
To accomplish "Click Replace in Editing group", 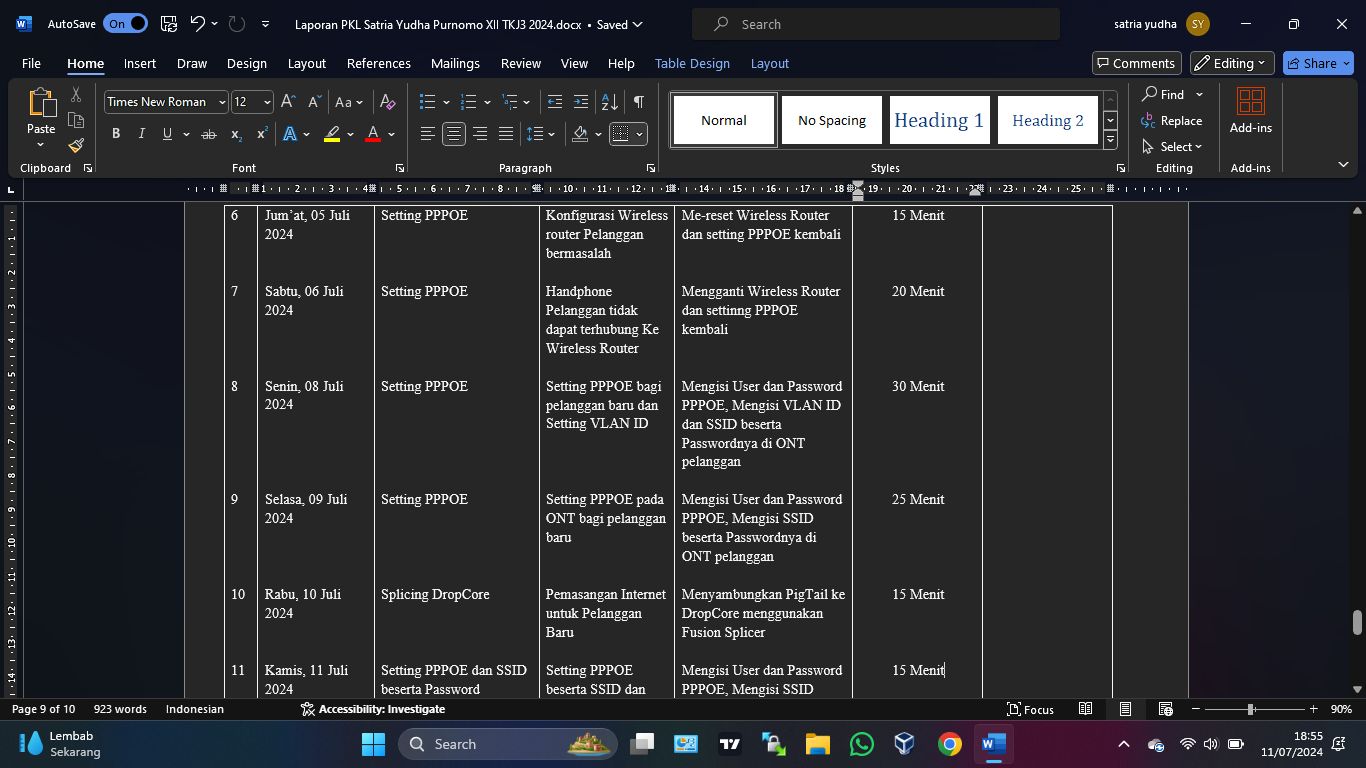I will (x=1172, y=121).
